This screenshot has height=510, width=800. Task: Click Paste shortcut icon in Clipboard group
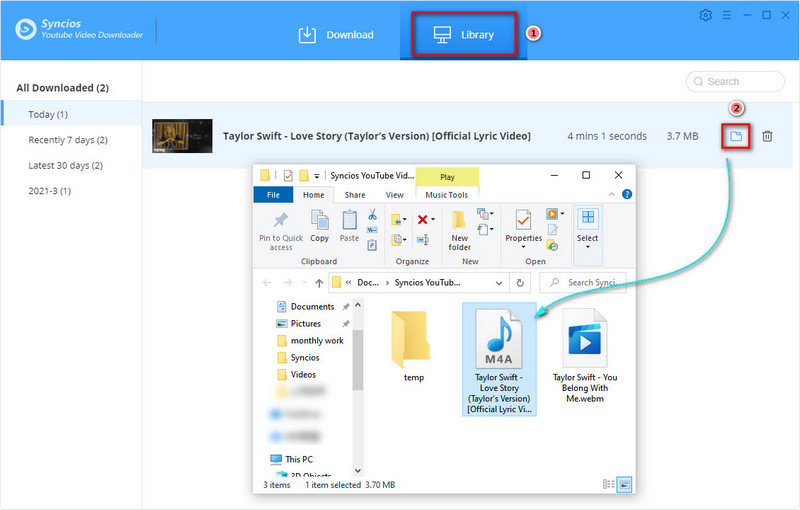(372, 245)
